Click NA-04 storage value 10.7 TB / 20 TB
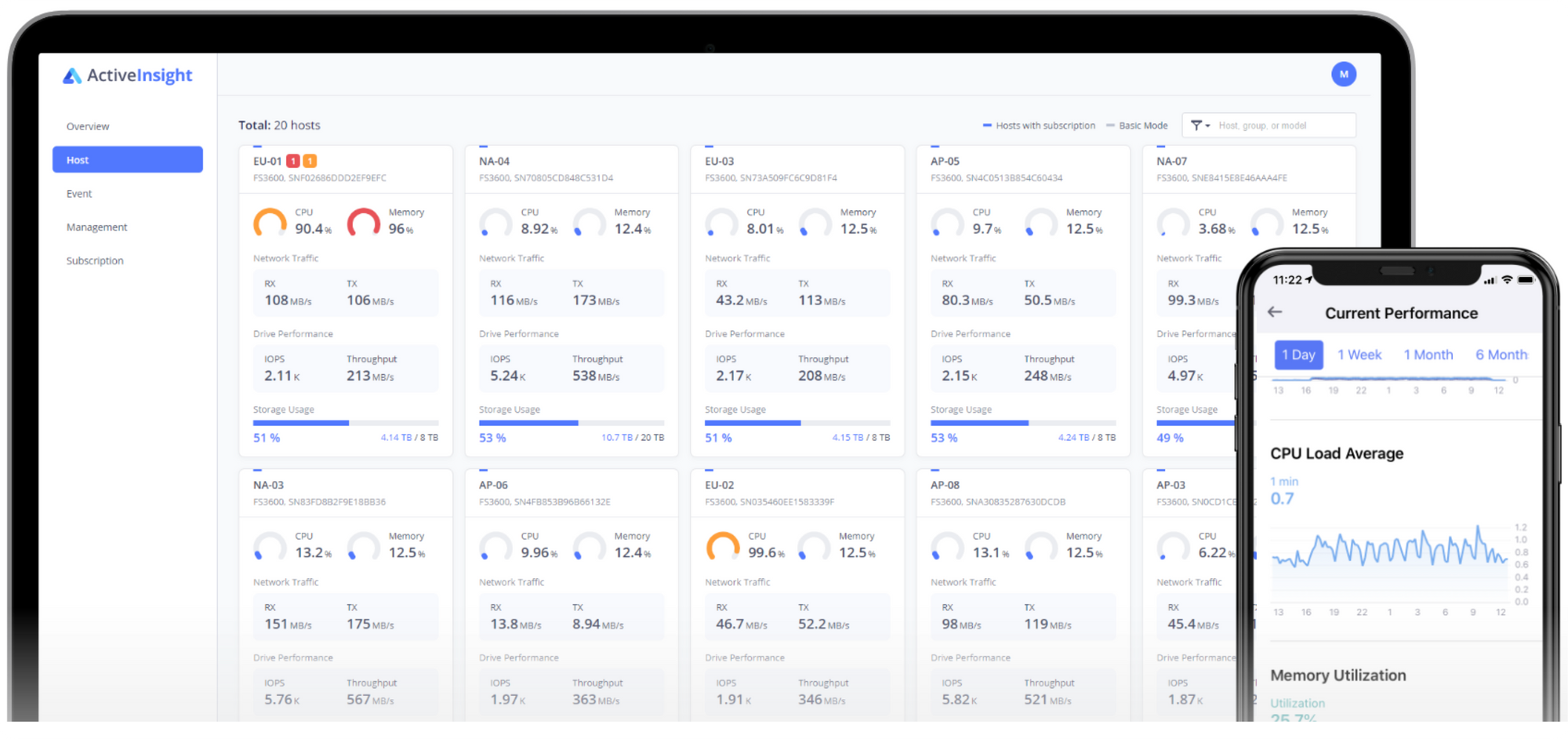 pos(633,438)
